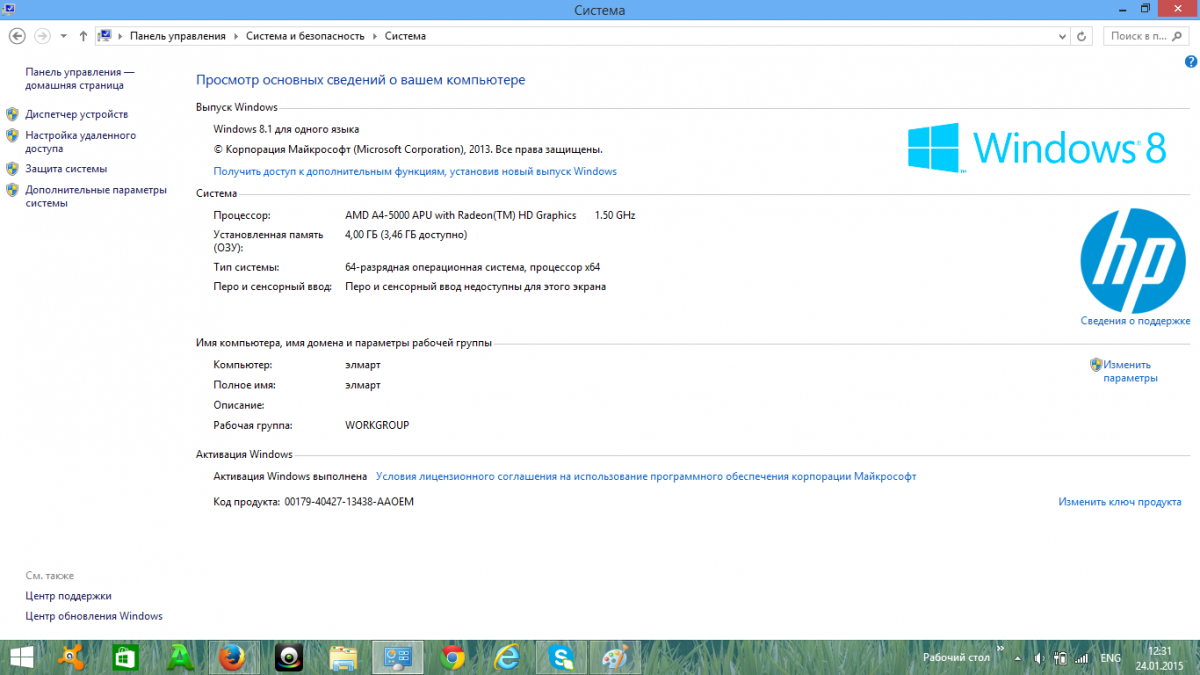The image size is (1200, 675).
Task: Open Avast antivirus from taskbar
Action: point(73,657)
